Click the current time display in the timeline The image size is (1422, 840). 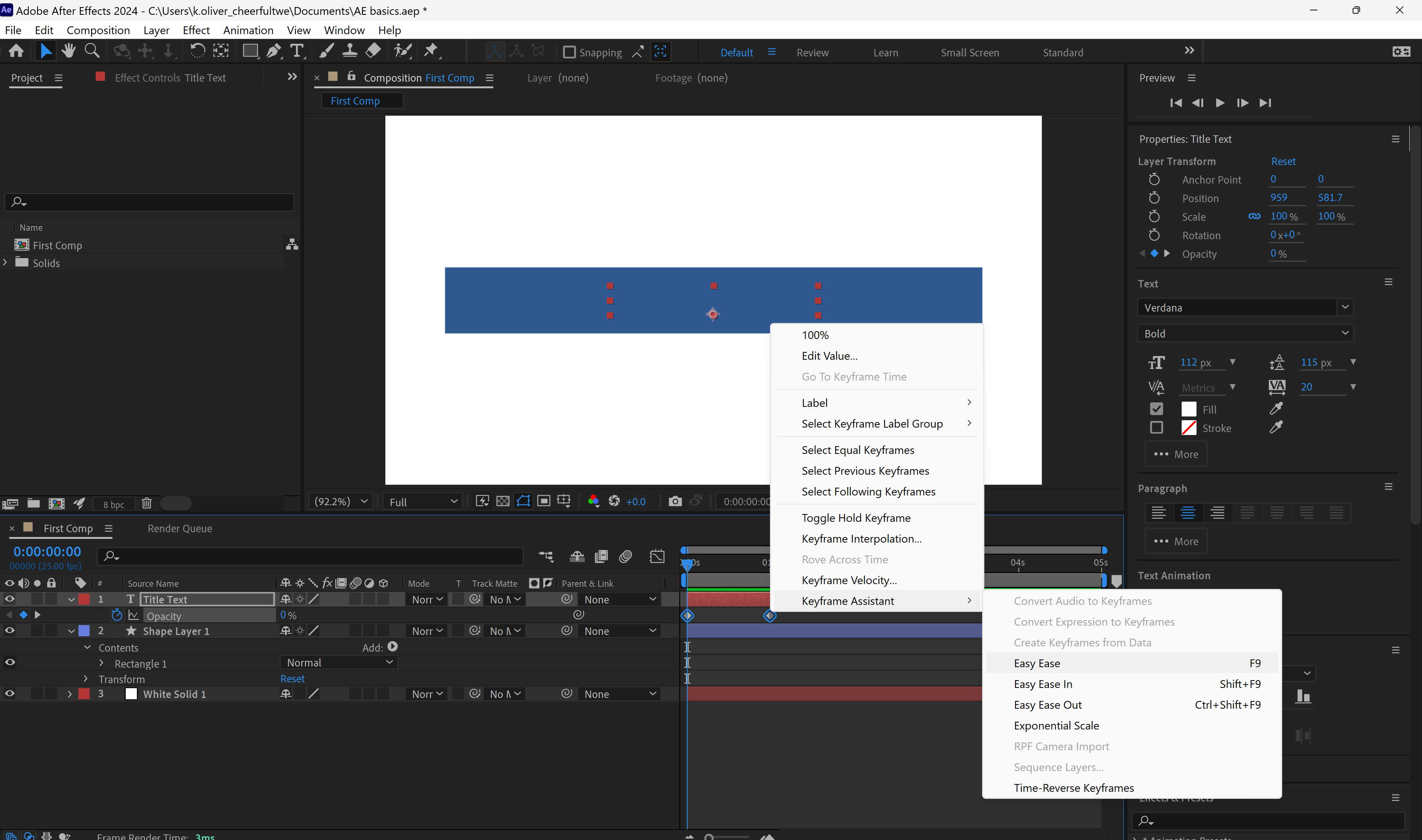click(x=46, y=551)
